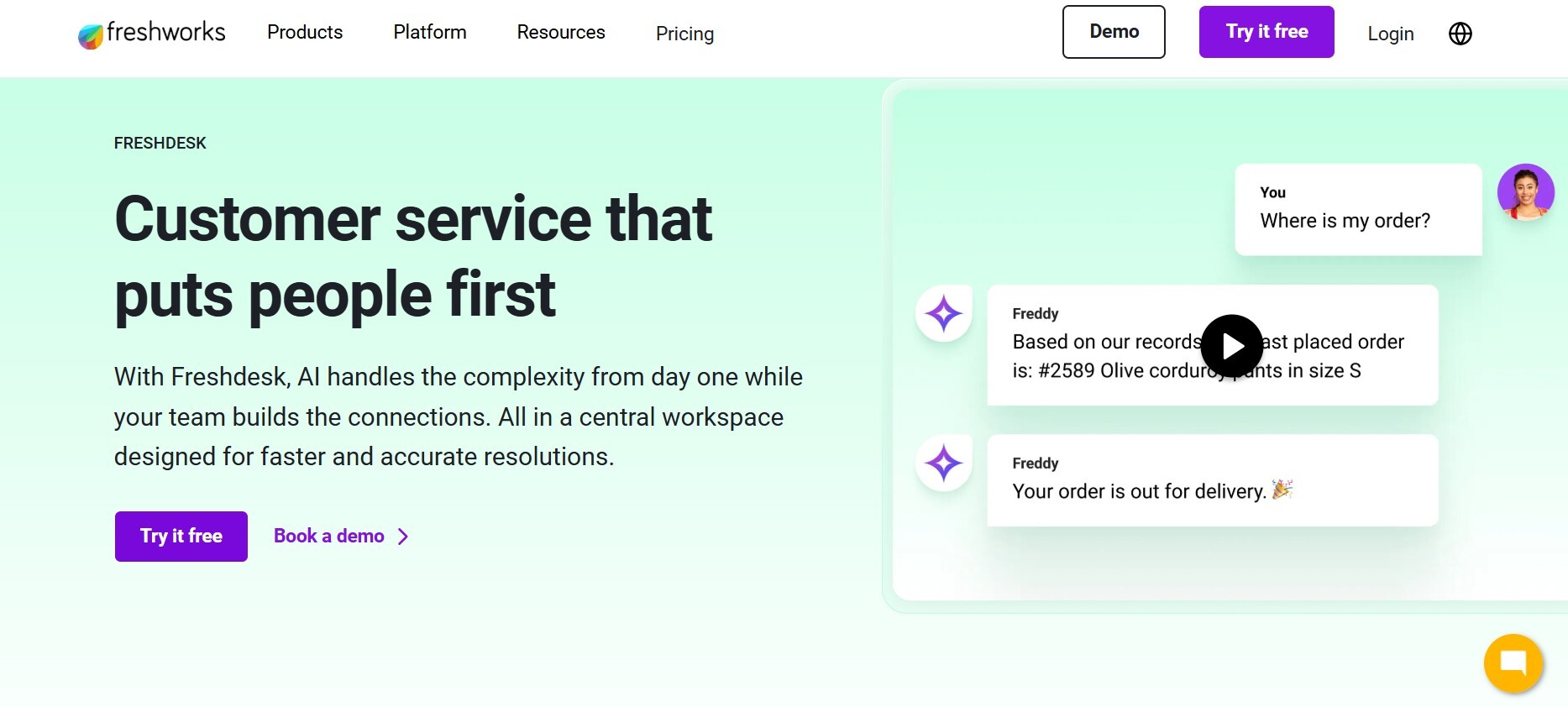The width and height of the screenshot is (1568, 707).
Task: Click the hero Try it free button
Action: [x=181, y=537]
